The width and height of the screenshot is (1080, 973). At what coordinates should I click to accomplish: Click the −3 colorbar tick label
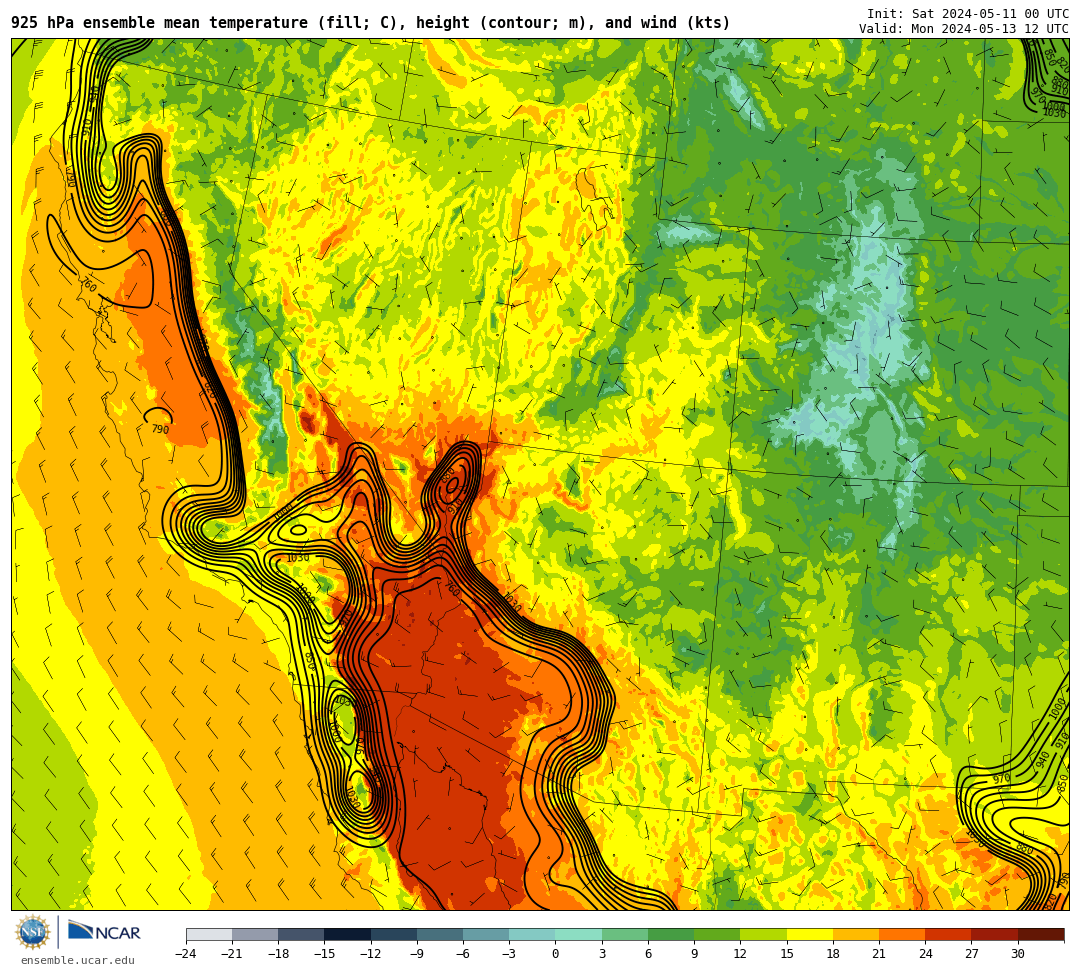509,954
